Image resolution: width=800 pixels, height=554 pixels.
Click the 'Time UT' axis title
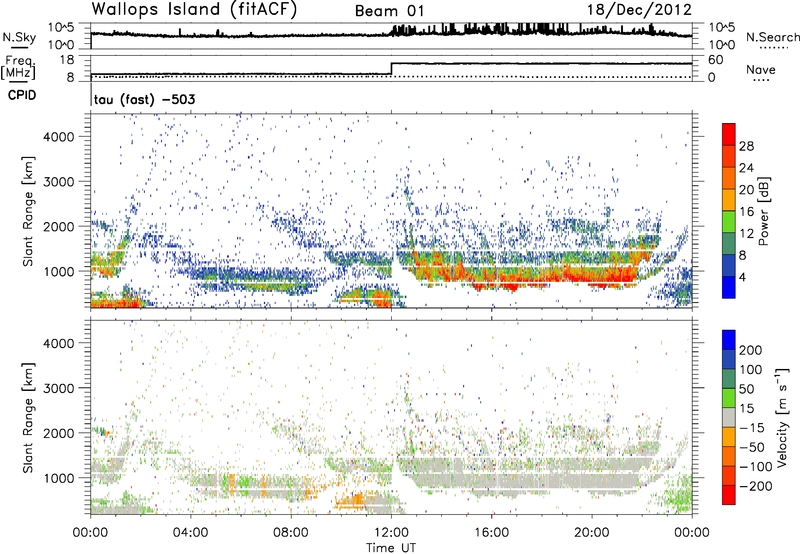tap(391, 548)
